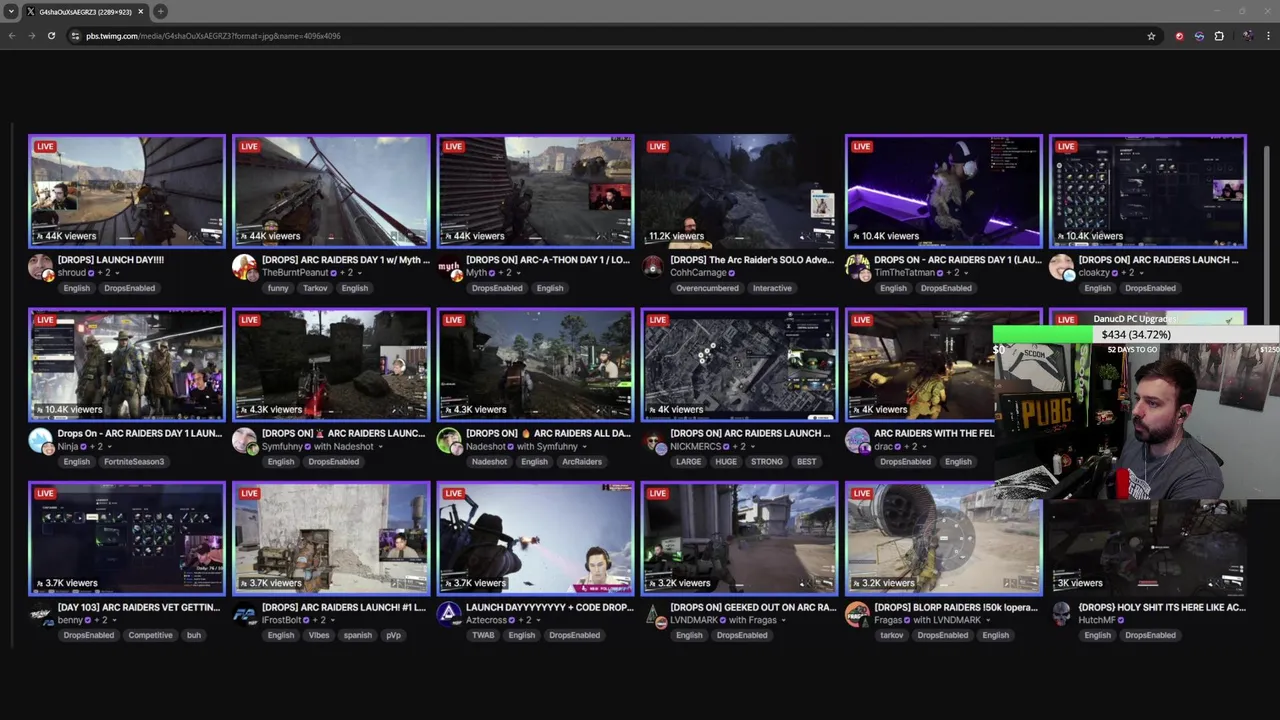Screen dimensions: 1280x720
Task: Click cloakzy's channel avatar
Action: point(1061,267)
